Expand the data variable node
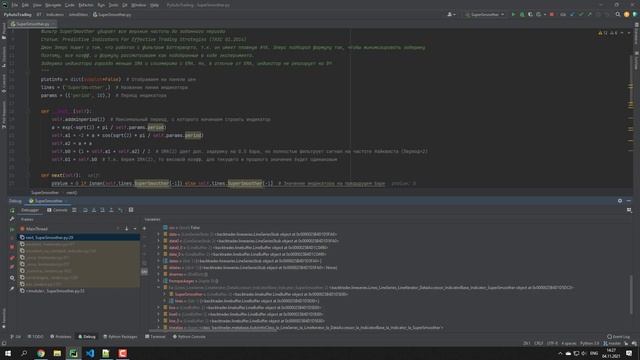The height and width of the screenshot is (360, 640). click(159, 234)
